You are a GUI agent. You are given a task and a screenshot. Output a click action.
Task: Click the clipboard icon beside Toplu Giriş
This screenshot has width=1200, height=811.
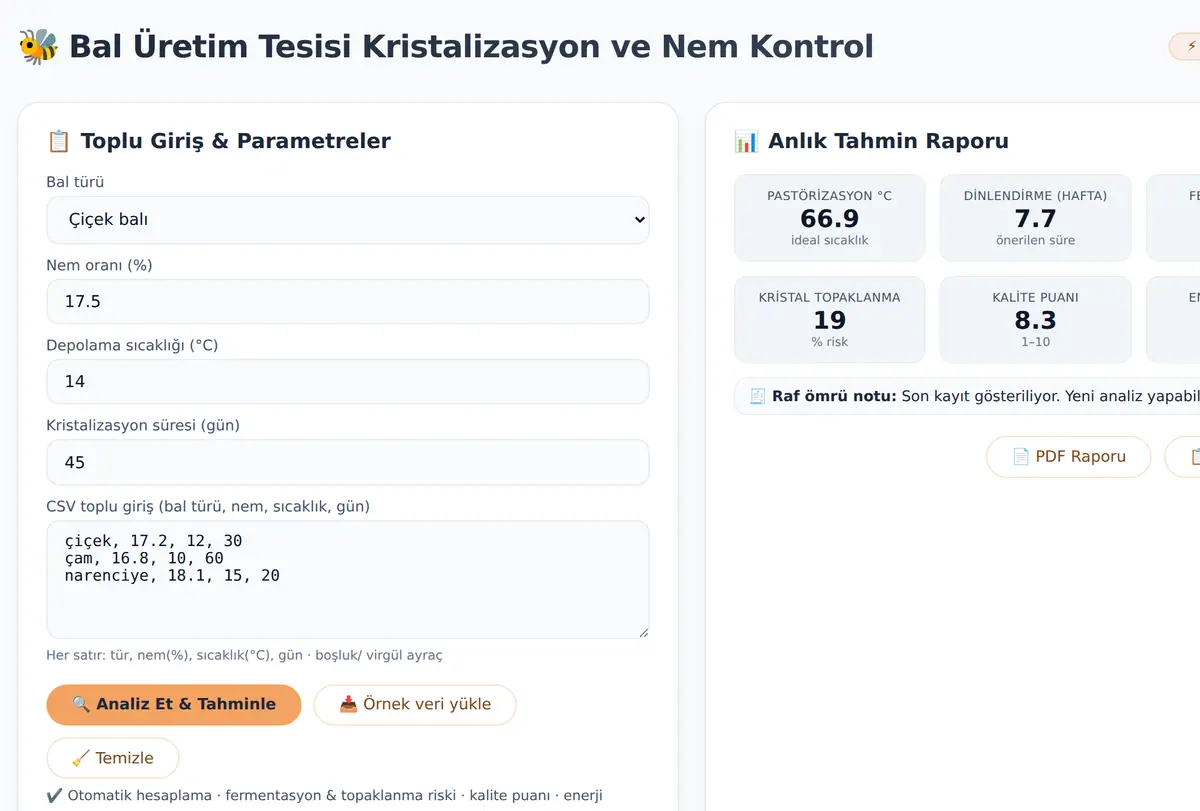point(59,141)
